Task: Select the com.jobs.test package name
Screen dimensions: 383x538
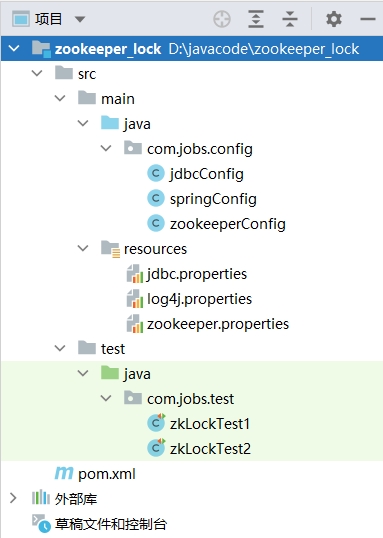Action: tap(190, 399)
